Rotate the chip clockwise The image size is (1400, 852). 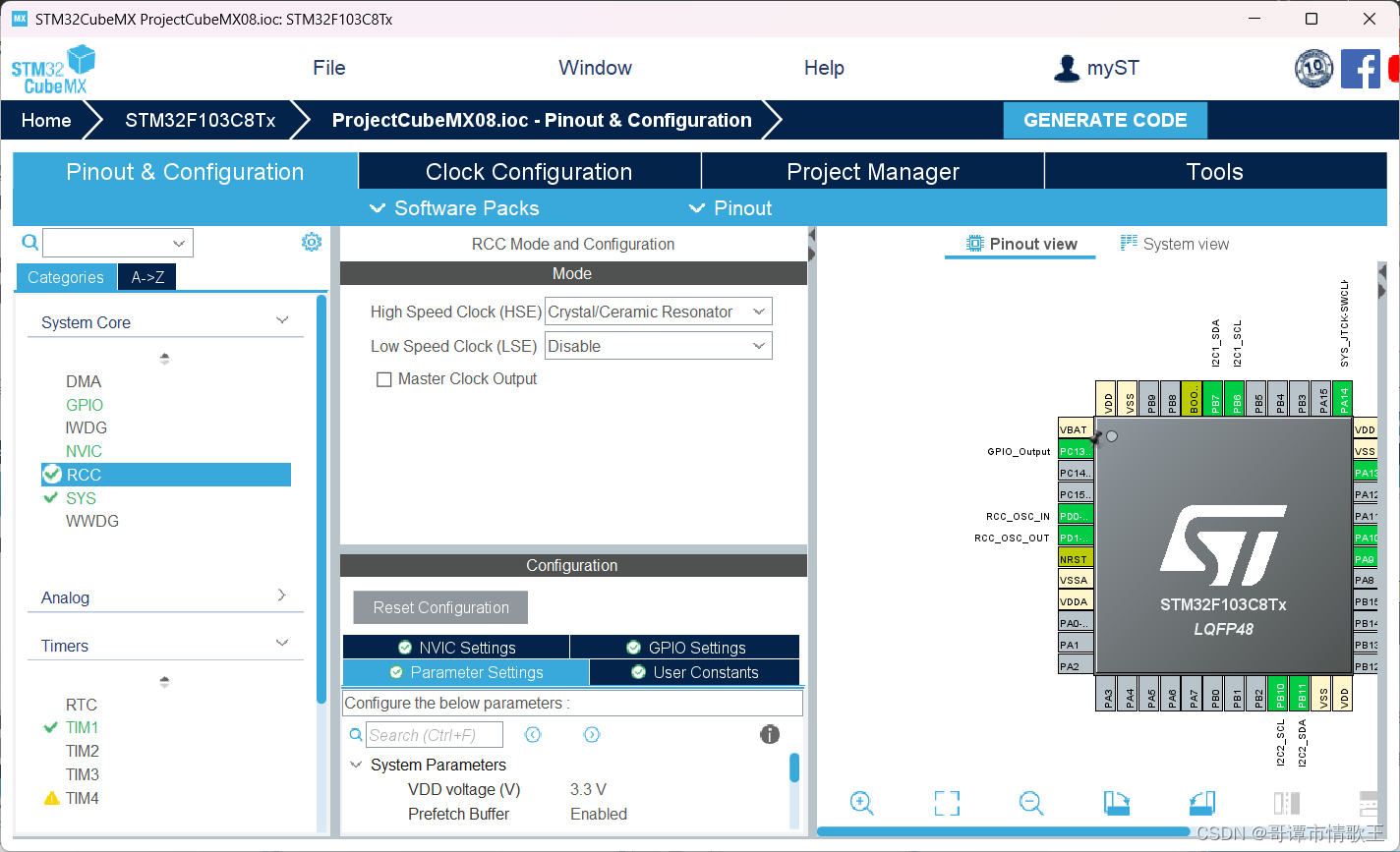(x=1117, y=803)
